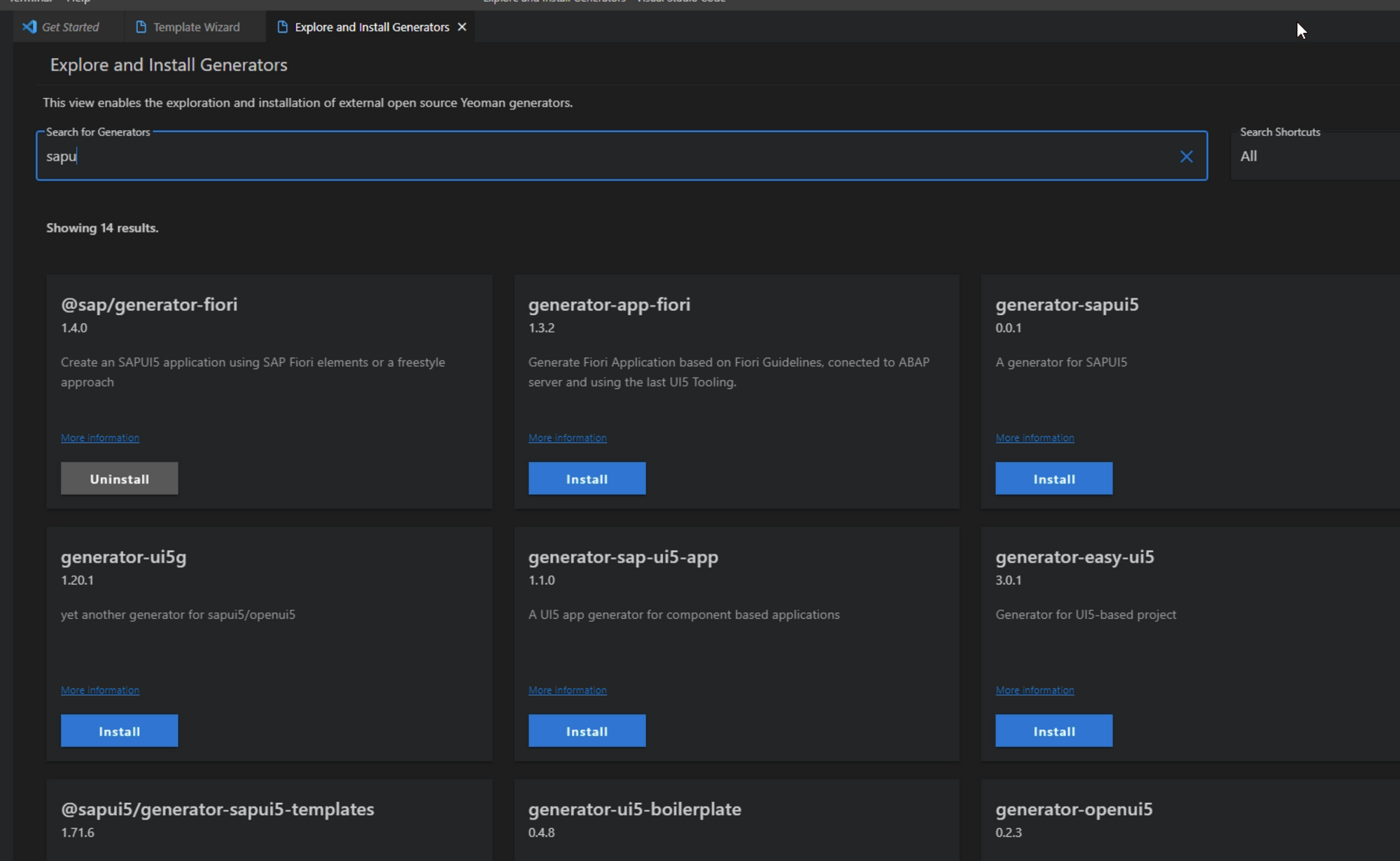Click the generator-sap-ui5-app card title
This screenshot has width=1400, height=861.
623,557
